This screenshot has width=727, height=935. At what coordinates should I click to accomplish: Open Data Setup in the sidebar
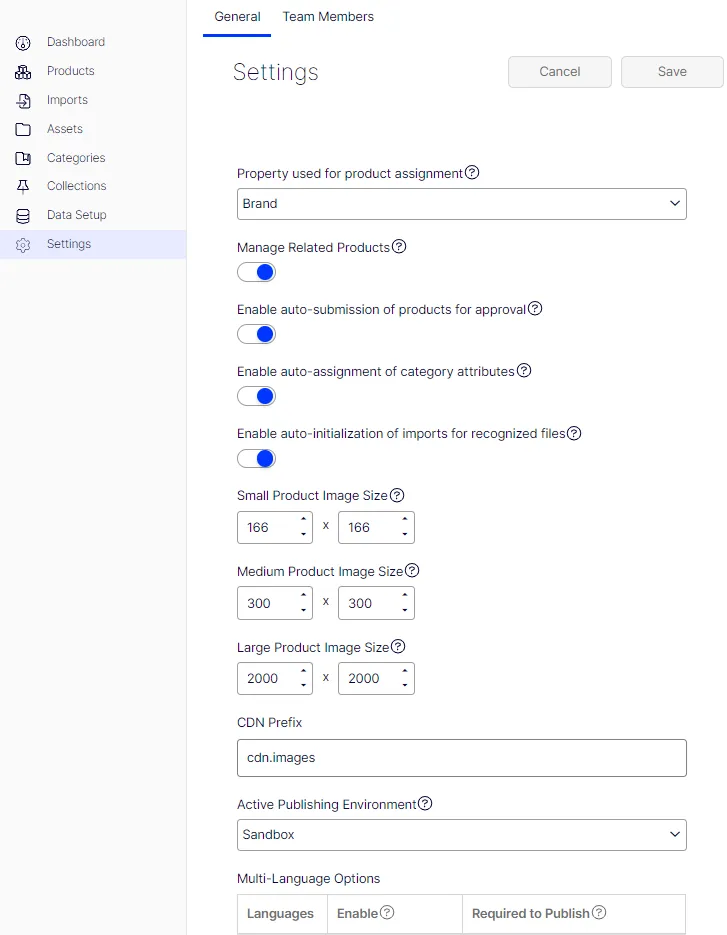(x=93, y=215)
